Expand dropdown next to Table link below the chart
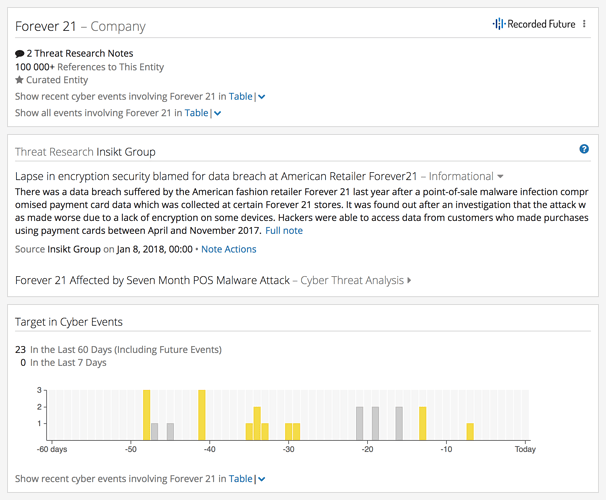Viewport: 606px width, 500px height. click(x=262, y=479)
